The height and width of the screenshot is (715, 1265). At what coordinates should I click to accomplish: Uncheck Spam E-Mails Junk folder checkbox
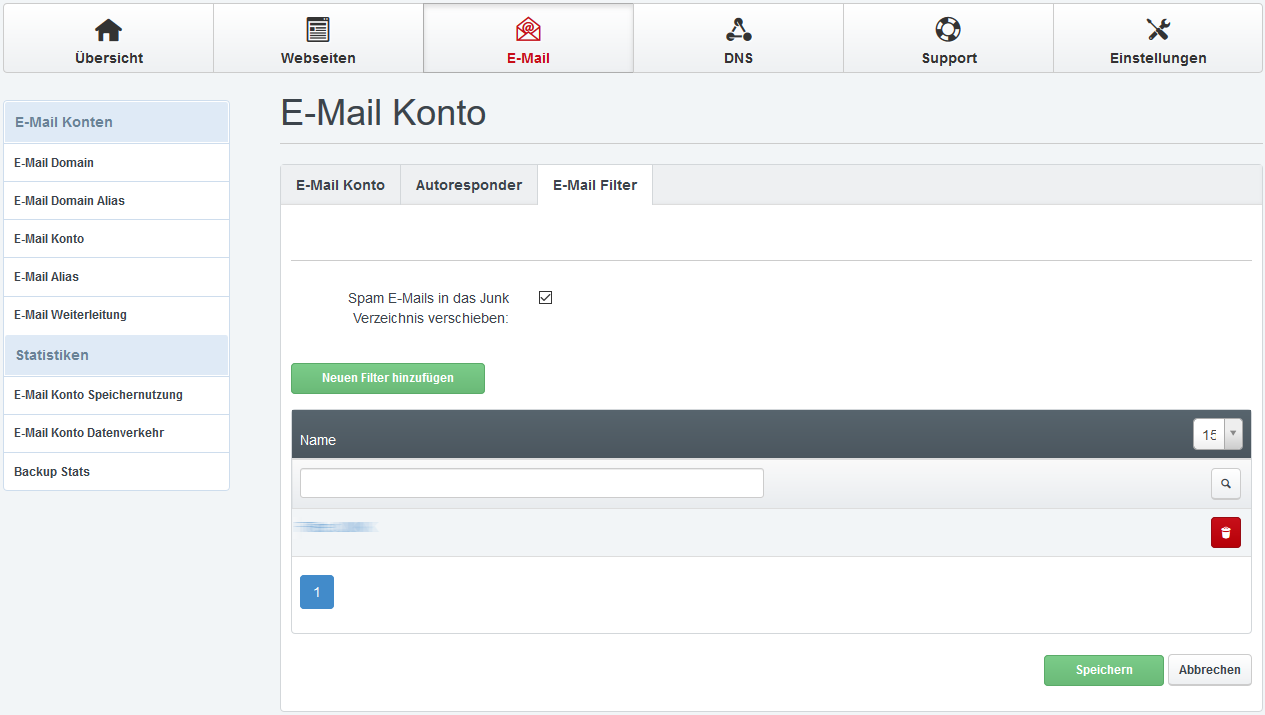coord(545,298)
